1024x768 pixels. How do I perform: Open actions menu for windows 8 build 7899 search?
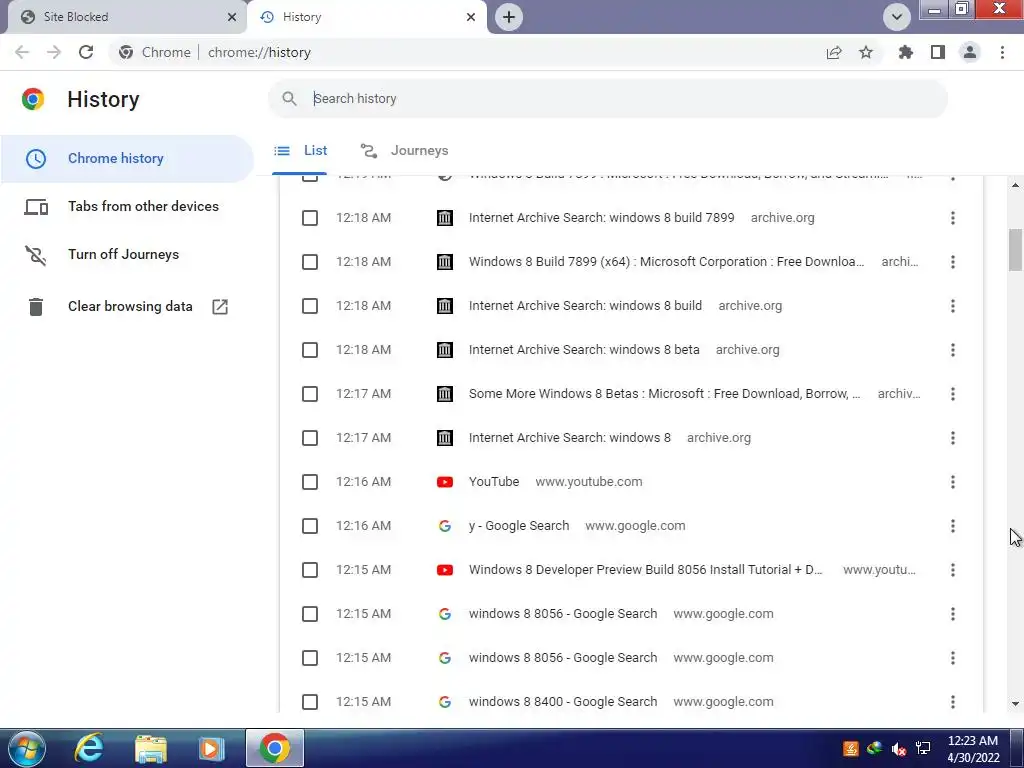pos(953,217)
